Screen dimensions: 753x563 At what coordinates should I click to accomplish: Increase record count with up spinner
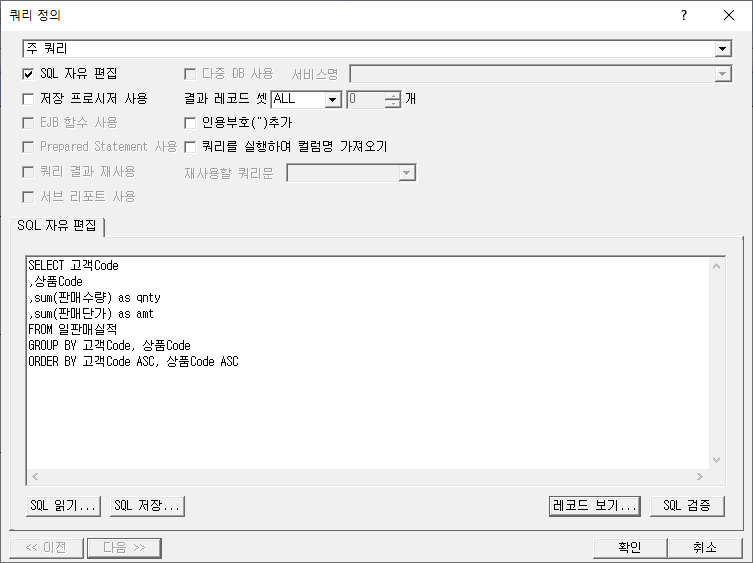pos(392,96)
